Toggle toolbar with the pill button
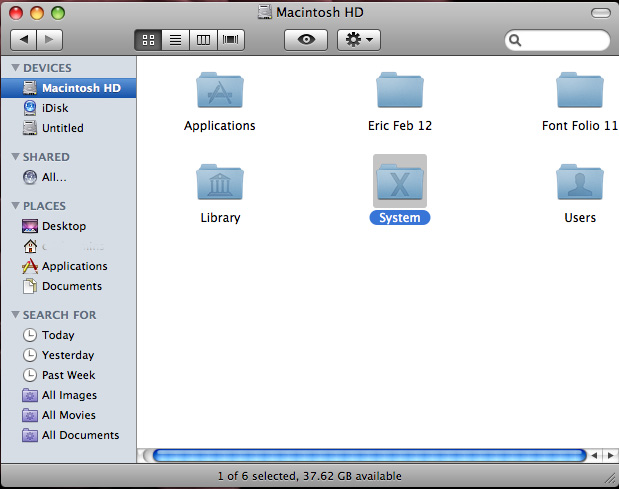 coord(600,13)
